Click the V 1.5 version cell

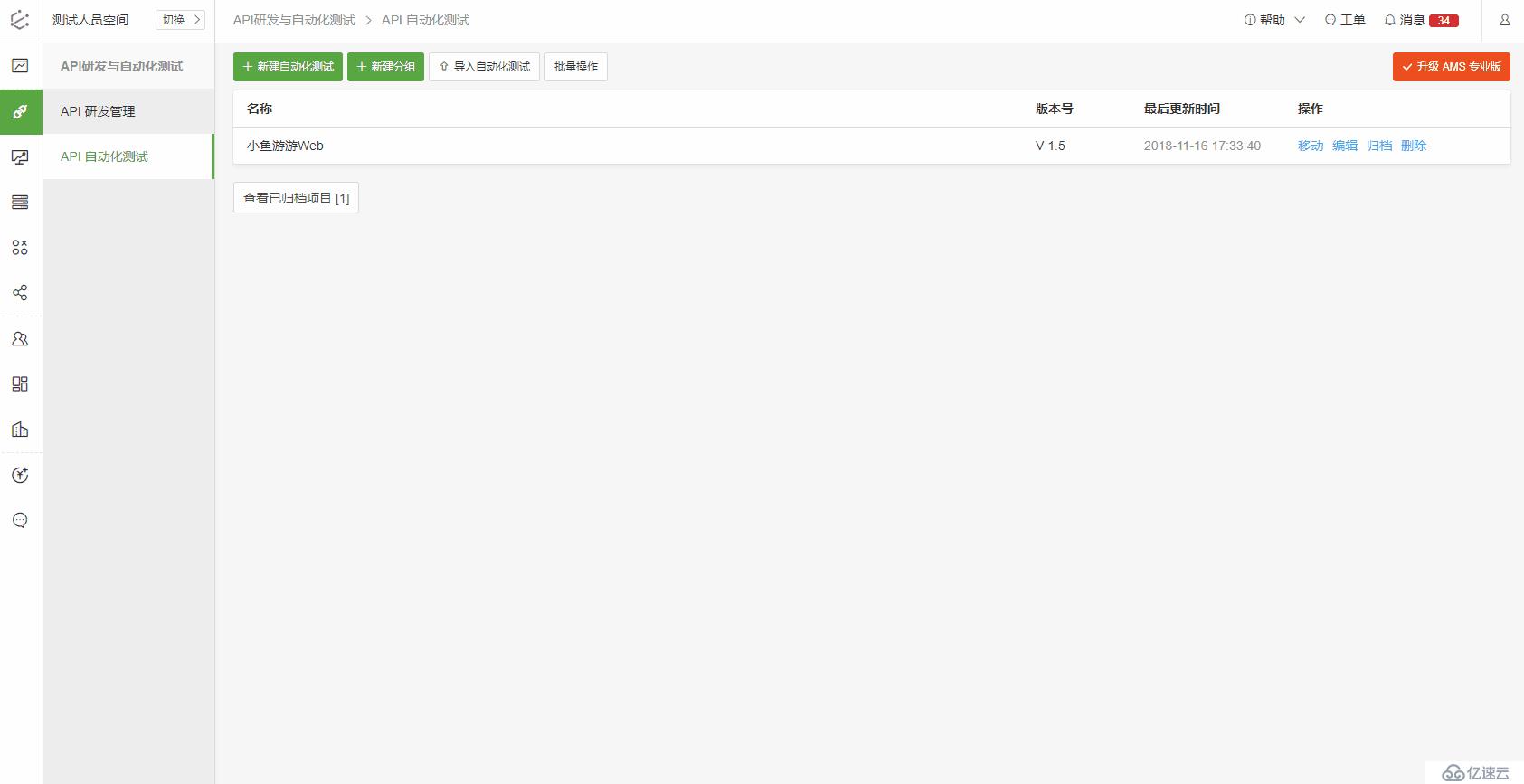[1050, 146]
